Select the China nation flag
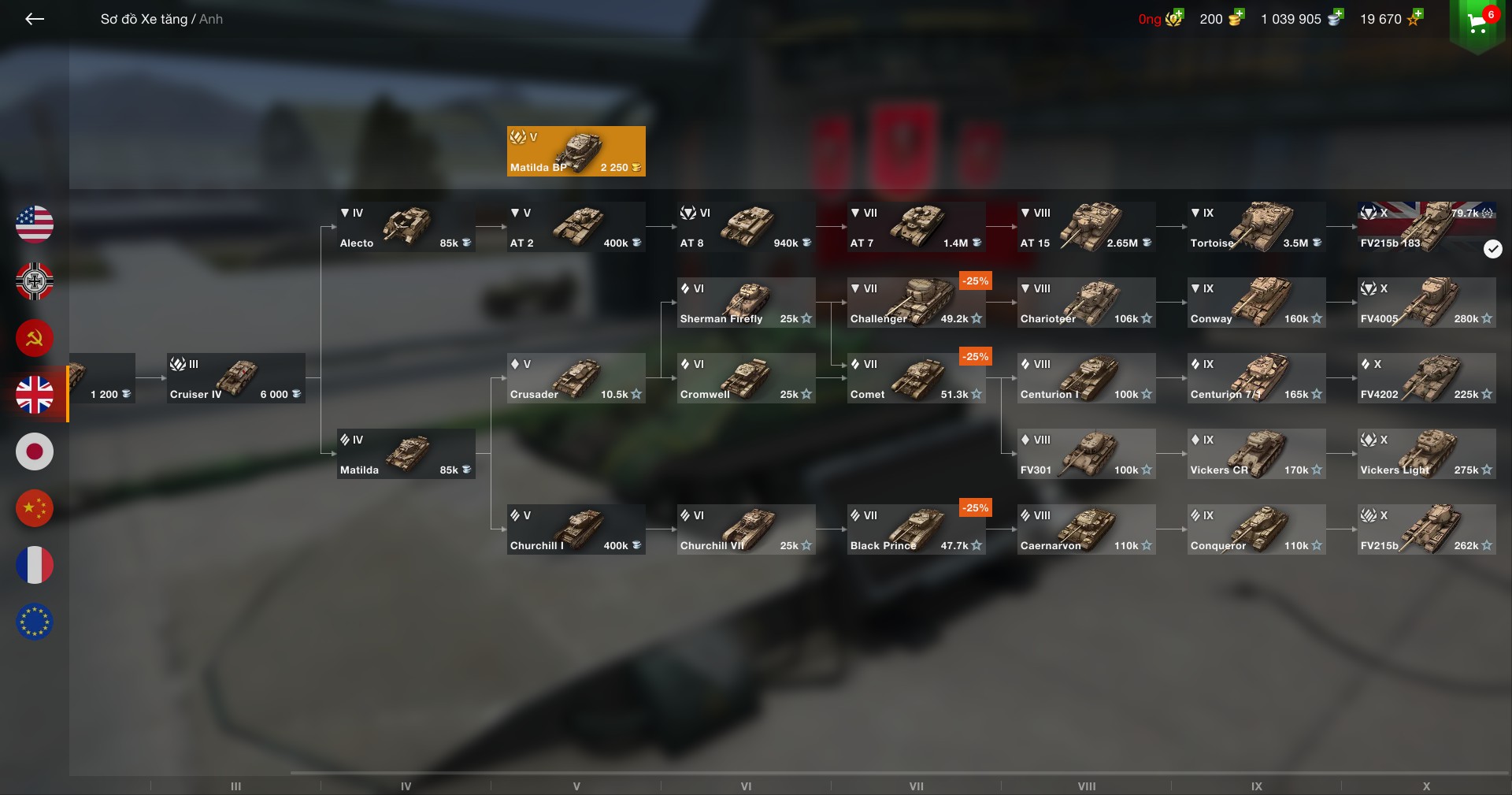Image resolution: width=1512 pixels, height=795 pixels. (35, 508)
